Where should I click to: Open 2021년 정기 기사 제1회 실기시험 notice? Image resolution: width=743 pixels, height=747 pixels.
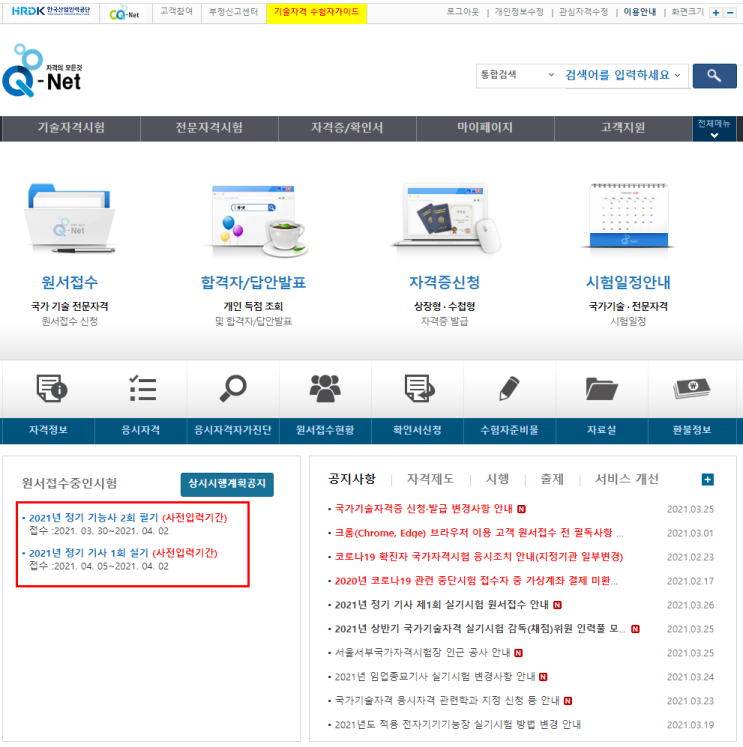(442, 605)
